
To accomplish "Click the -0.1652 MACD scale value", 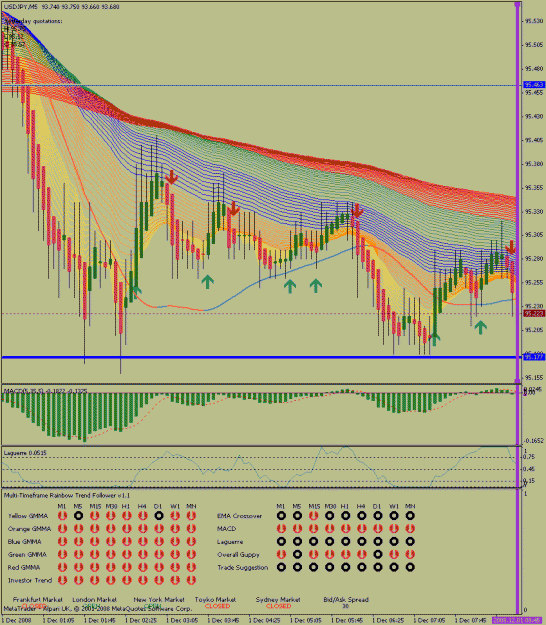I will pos(534,440).
